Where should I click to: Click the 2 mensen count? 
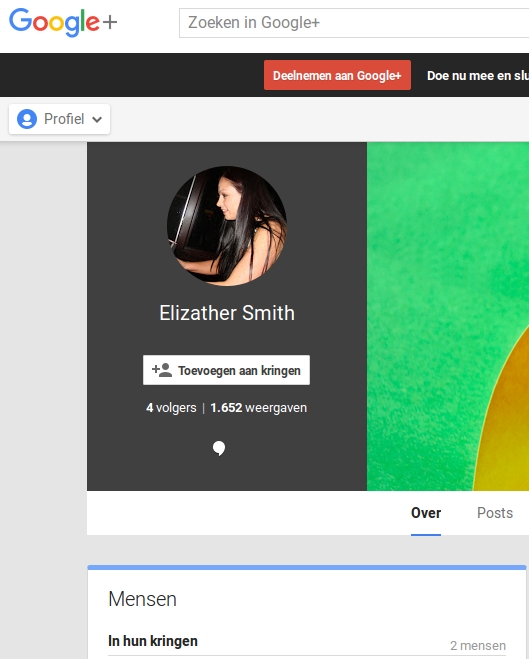[x=478, y=645]
